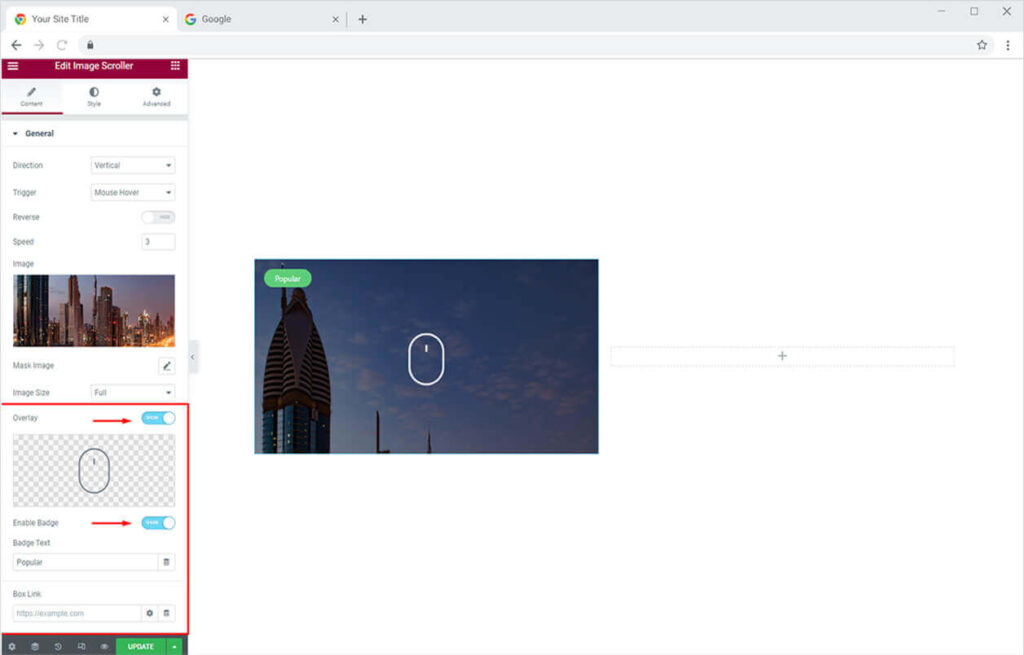This screenshot has height=655, width=1024.
Task: Open the Direction dropdown set to Vertical
Action: tap(133, 166)
